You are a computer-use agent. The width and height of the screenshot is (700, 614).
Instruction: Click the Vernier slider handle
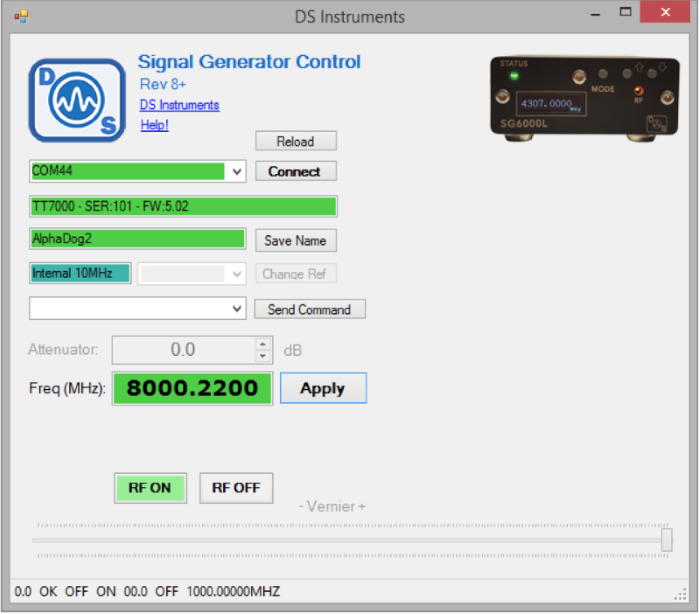coord(667,540)
